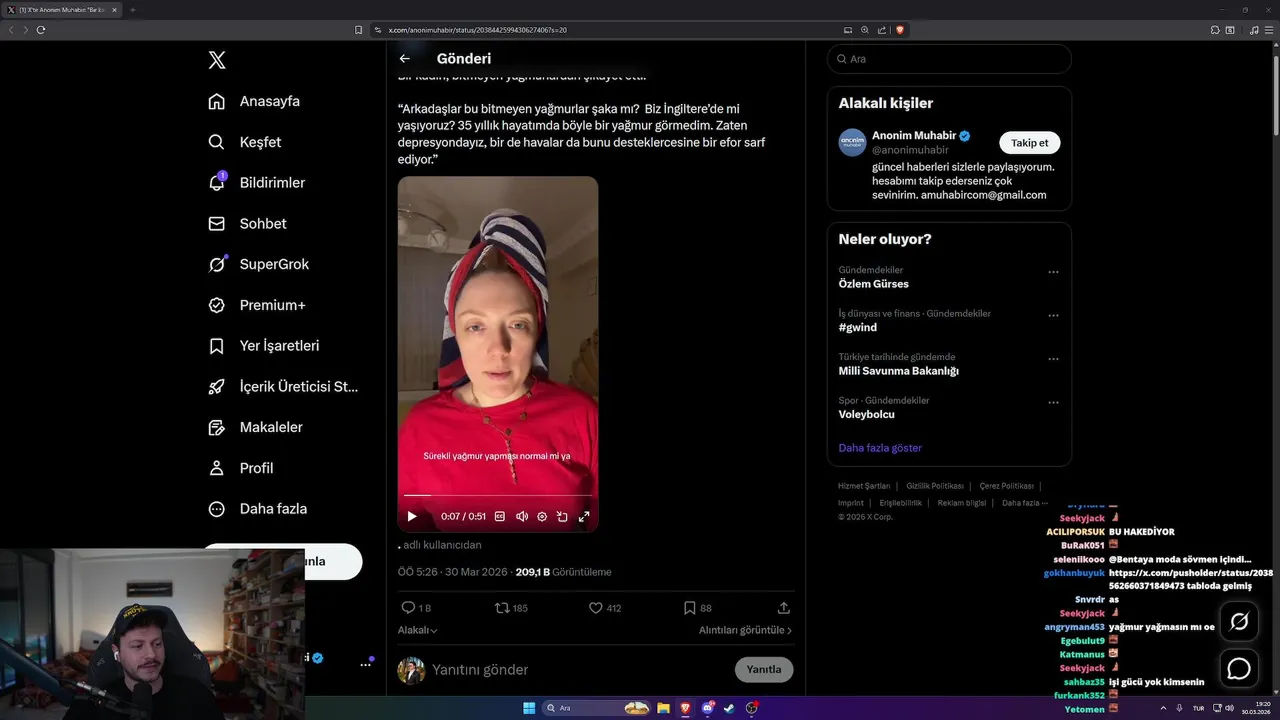This screenshot has height=720, width=1280.
Task: Click the Windows taskbar search box
Action: click(x=597, y=708)
